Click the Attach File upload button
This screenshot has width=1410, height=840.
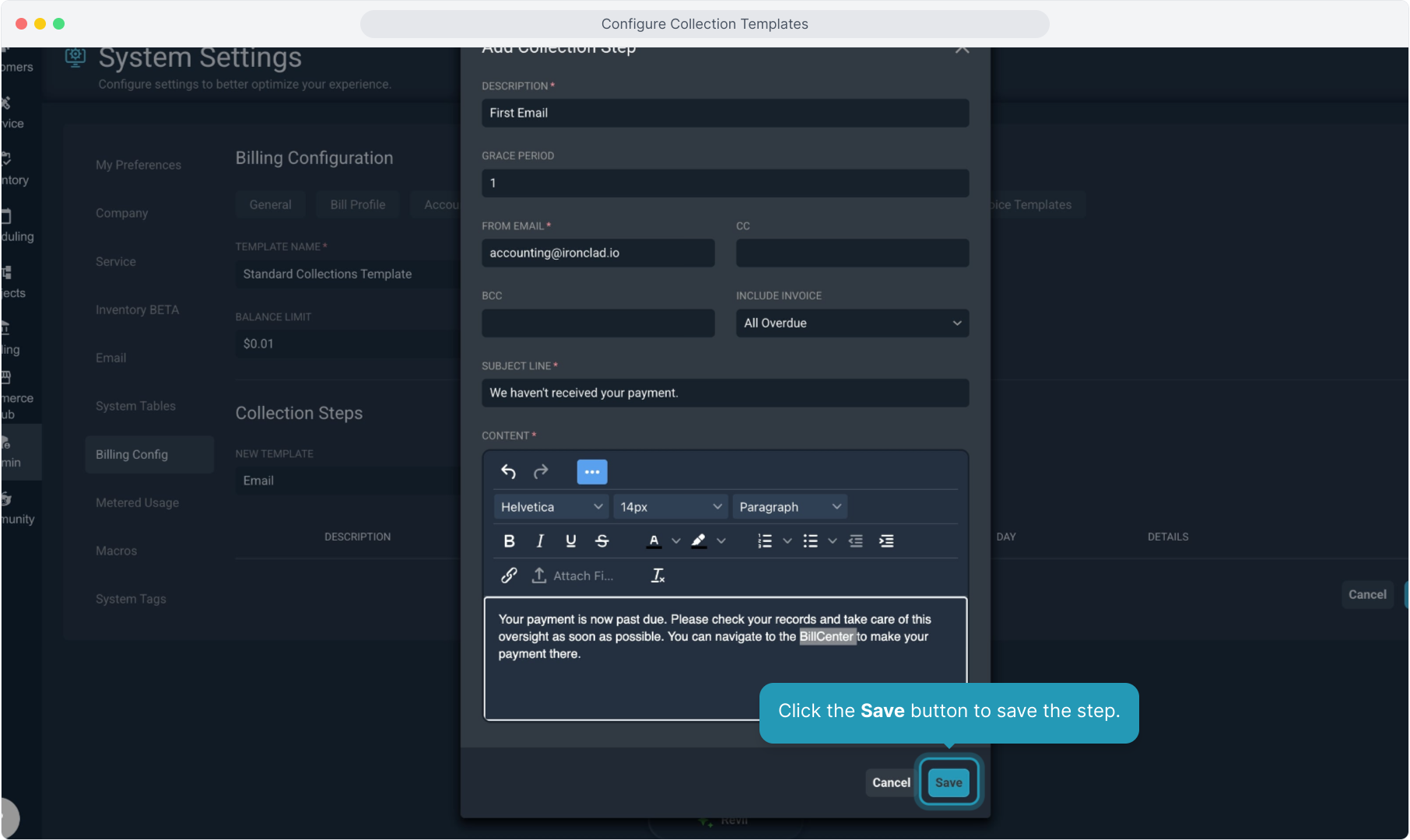[572, 576]
